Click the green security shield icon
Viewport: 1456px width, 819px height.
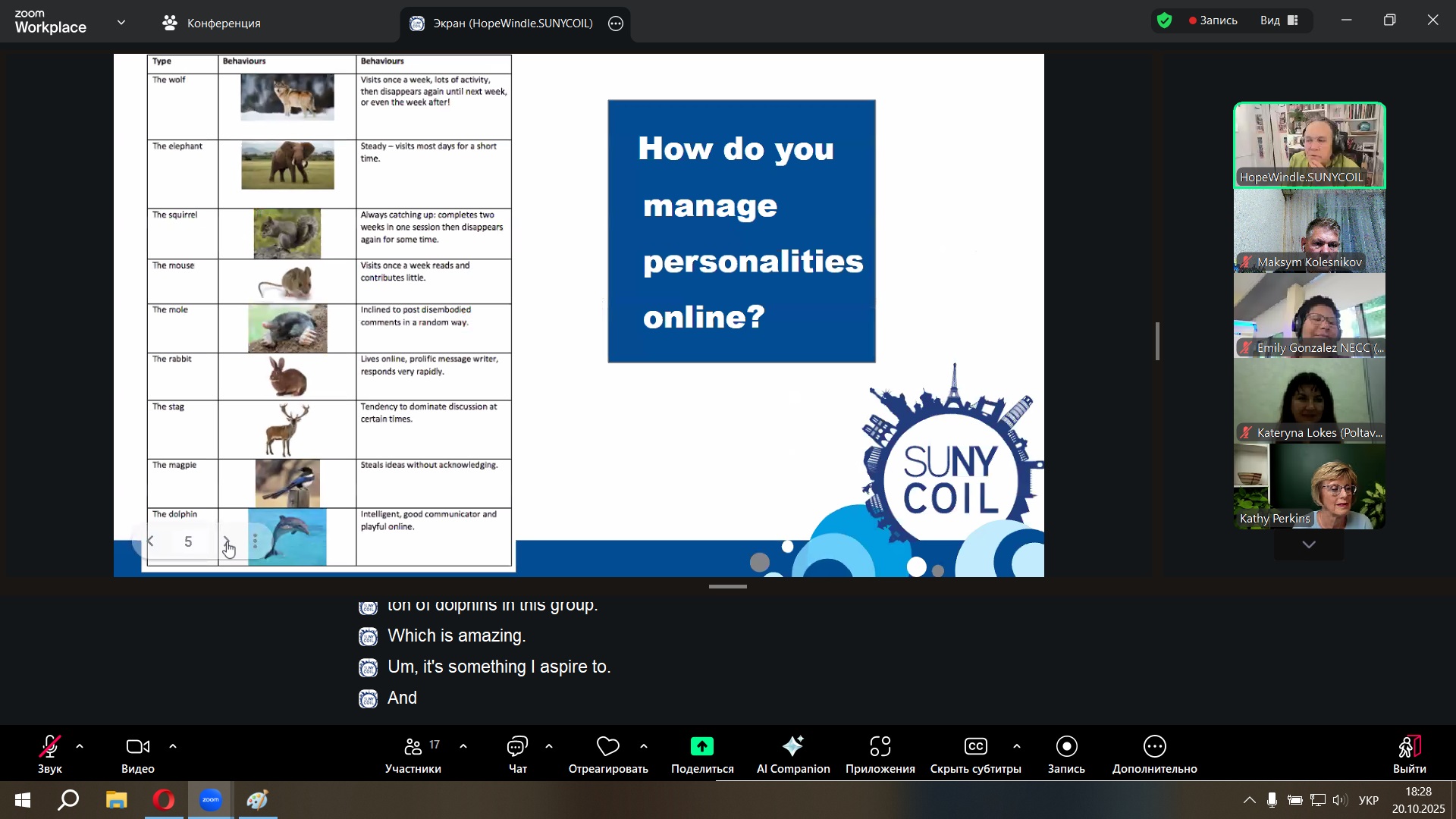point(1165,21)
